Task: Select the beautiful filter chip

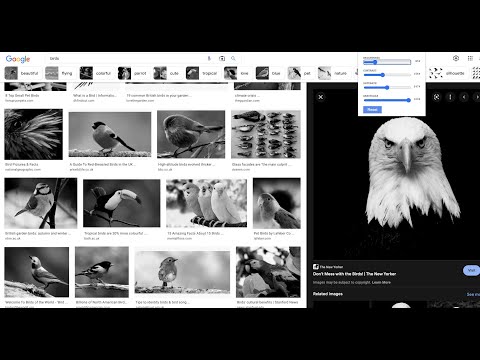Action: (x=23, y=73)
